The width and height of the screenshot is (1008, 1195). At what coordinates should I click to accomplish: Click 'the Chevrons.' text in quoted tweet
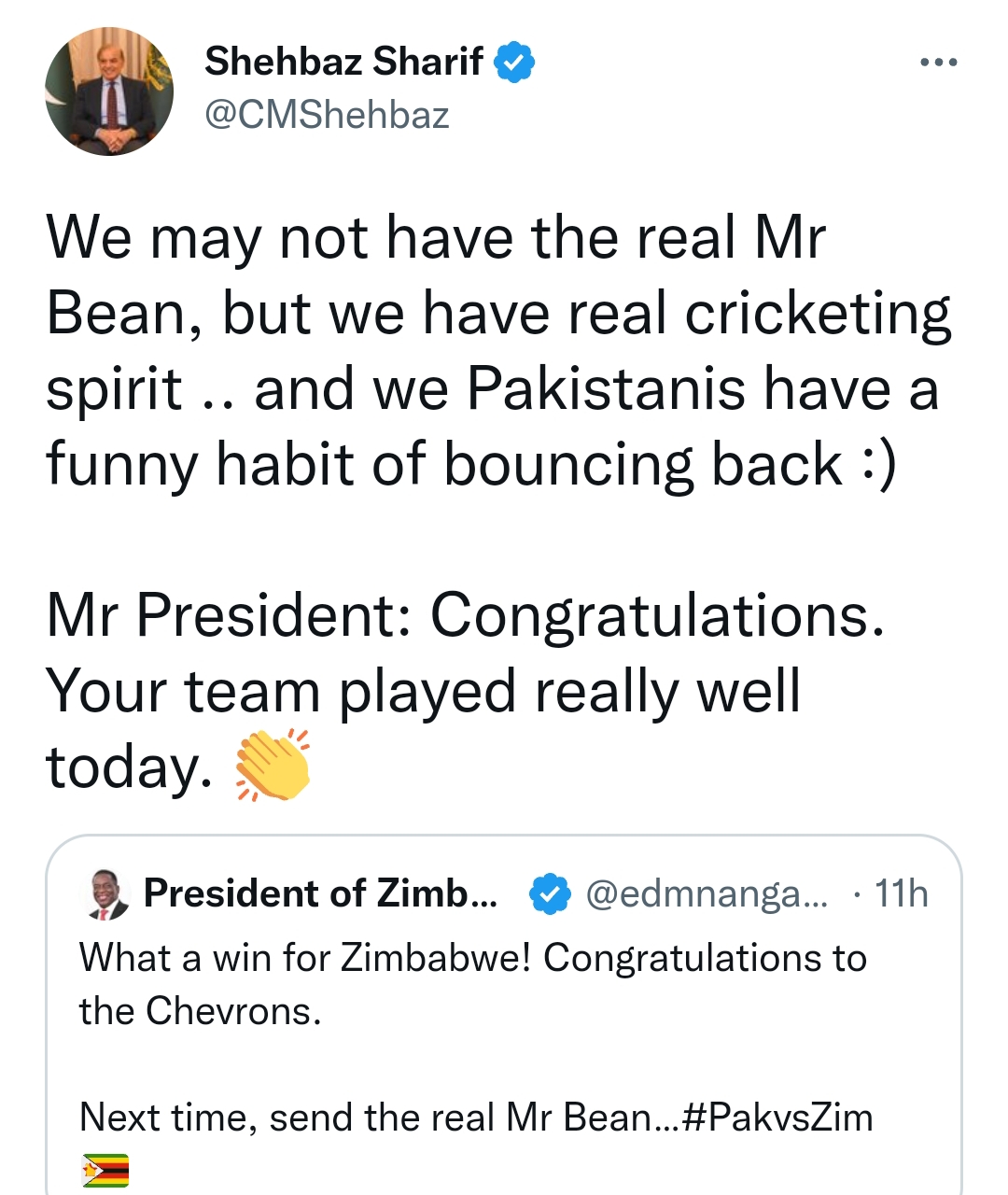coord(200,1011)
